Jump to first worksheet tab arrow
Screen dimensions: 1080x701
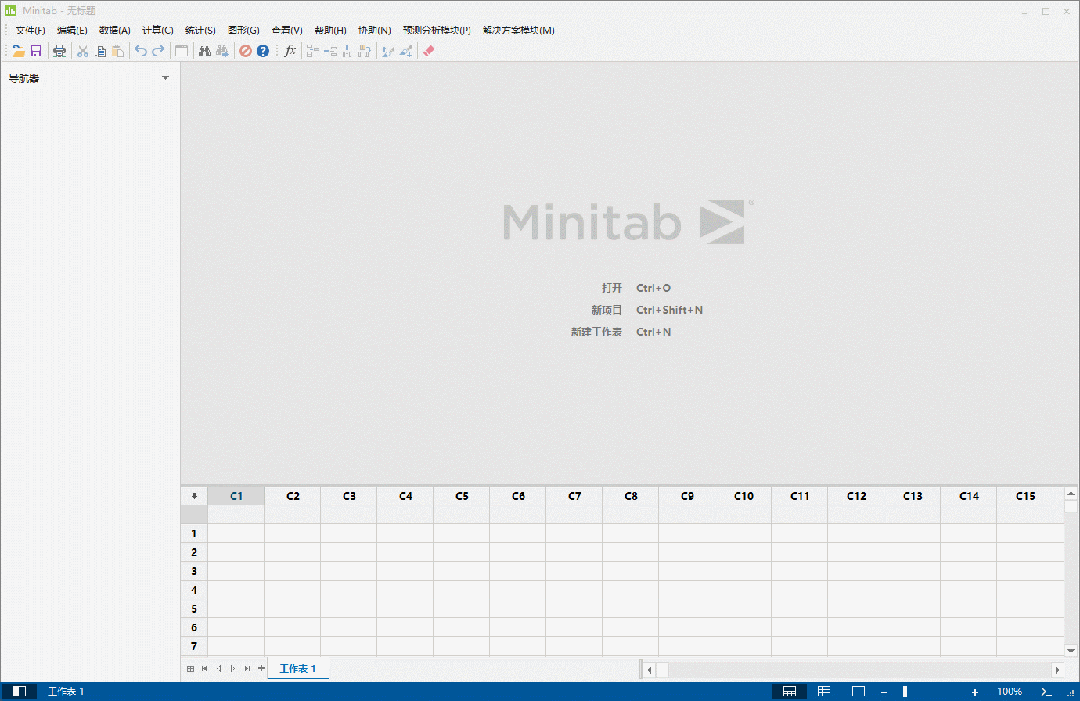pos(205,669)
